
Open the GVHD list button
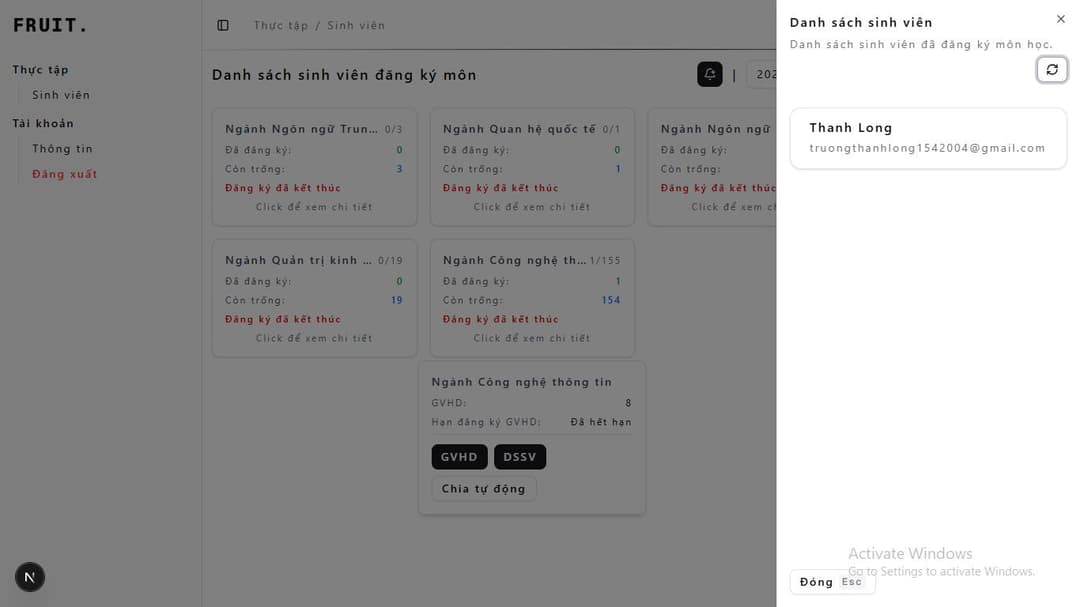459,457
